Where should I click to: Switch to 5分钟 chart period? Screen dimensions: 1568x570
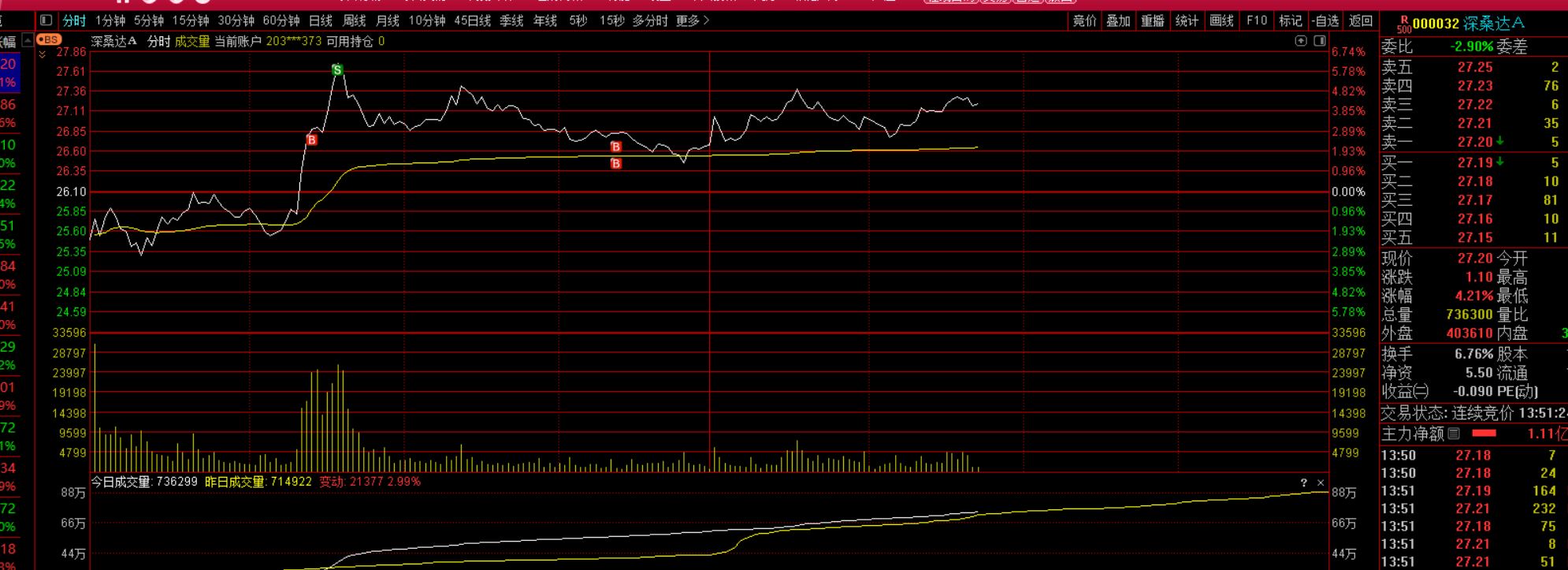coord(149,20)
